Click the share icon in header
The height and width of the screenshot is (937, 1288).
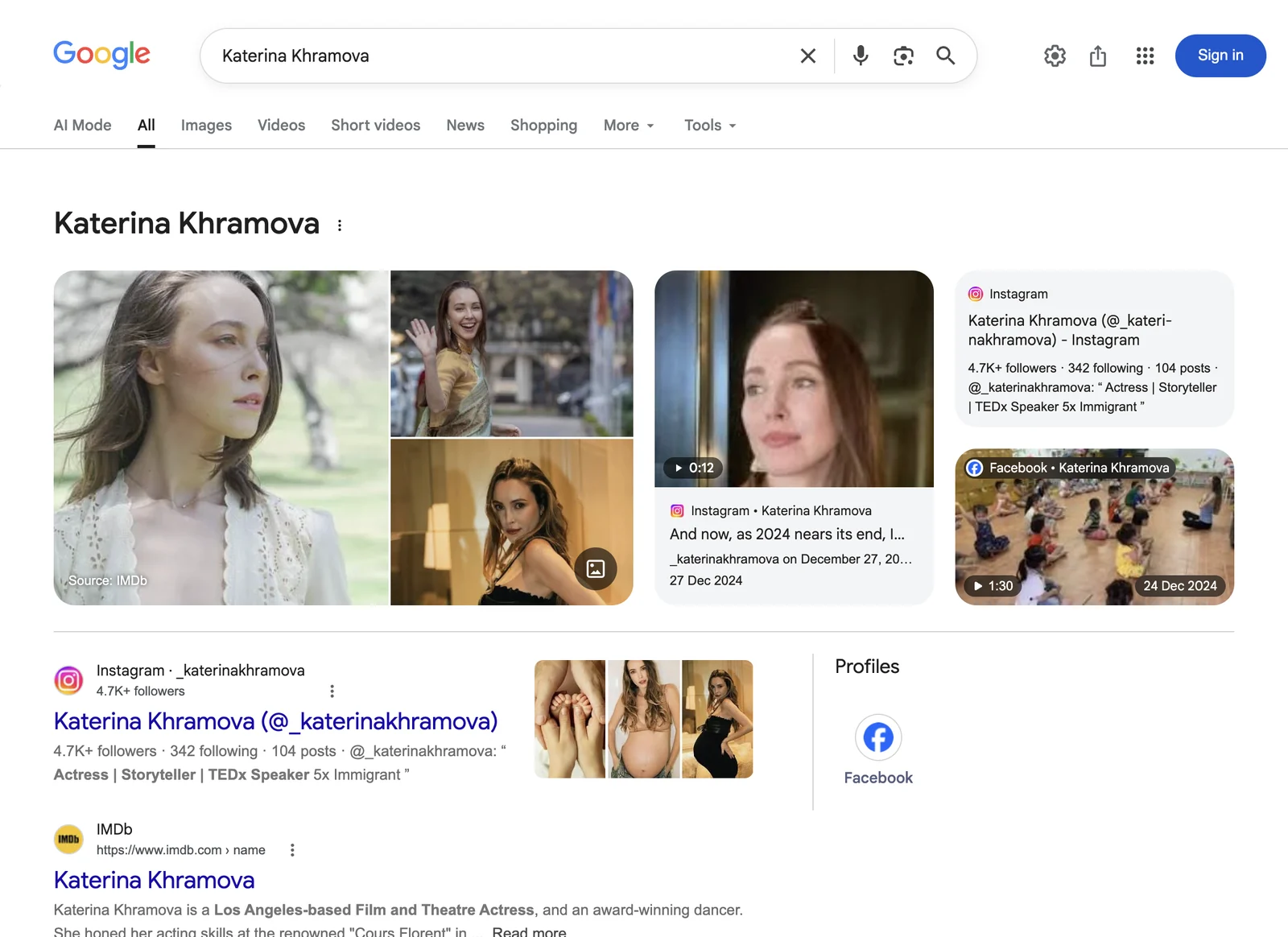click(x=1098, y=56)
